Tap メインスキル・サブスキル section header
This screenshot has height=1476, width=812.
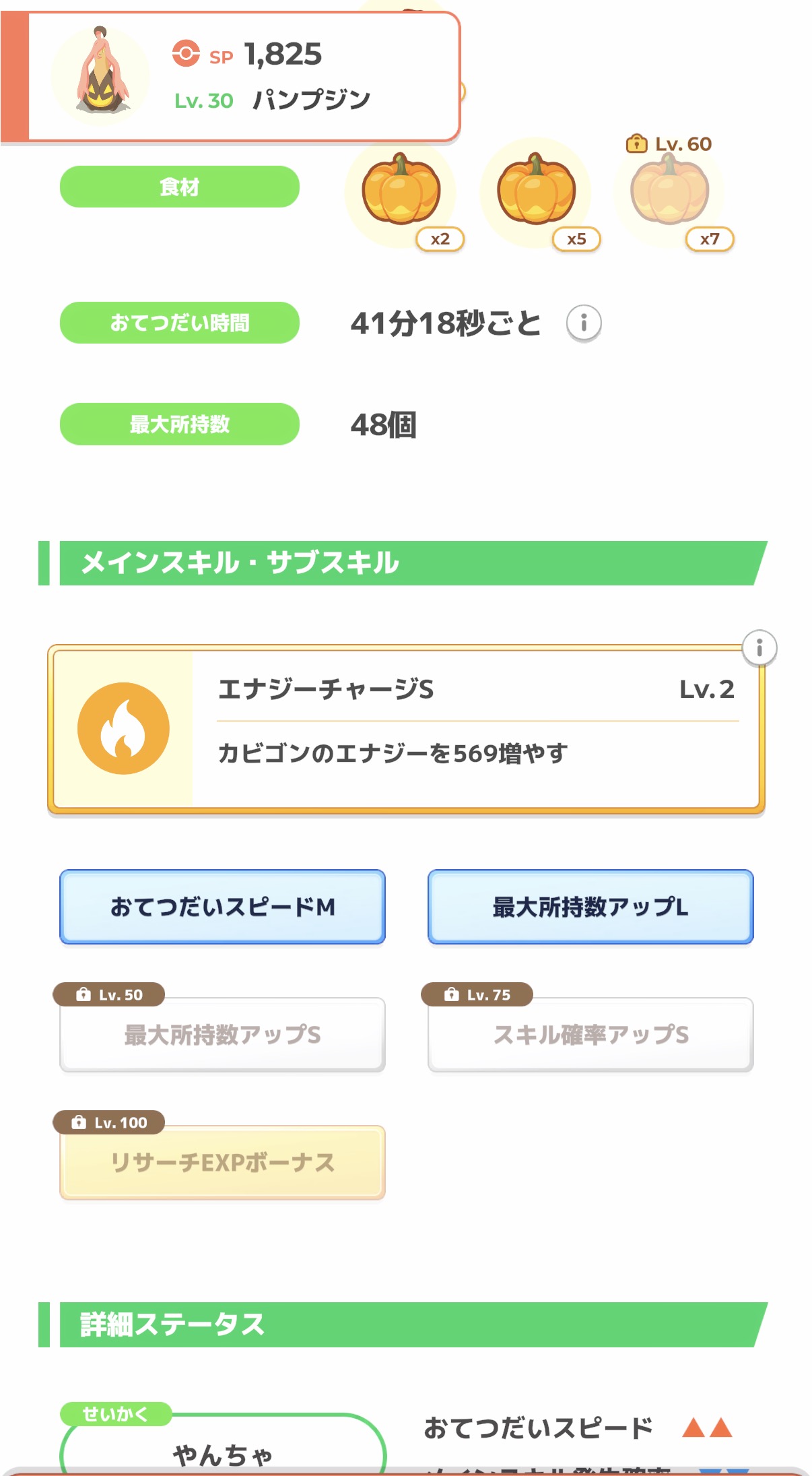tap(404, 563)
